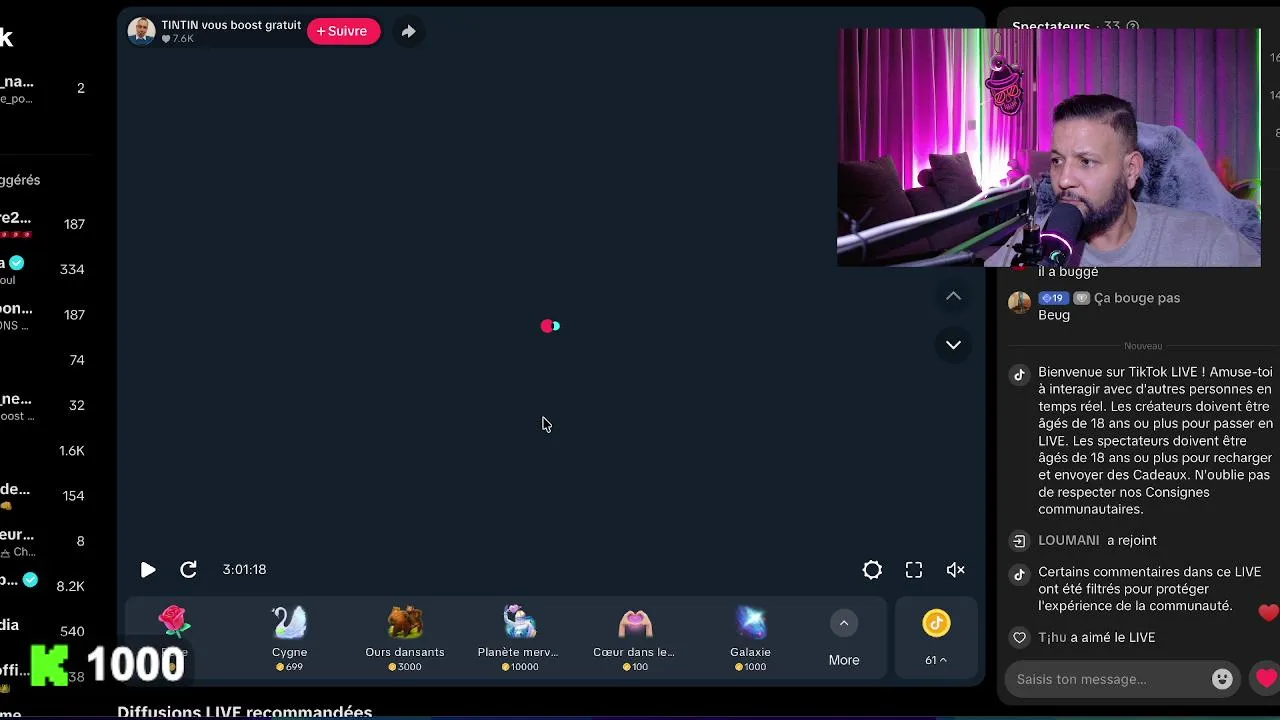1280x720 pixels.
Task: Open Spectateurs help info icon
Action: tap(1132, 27)
